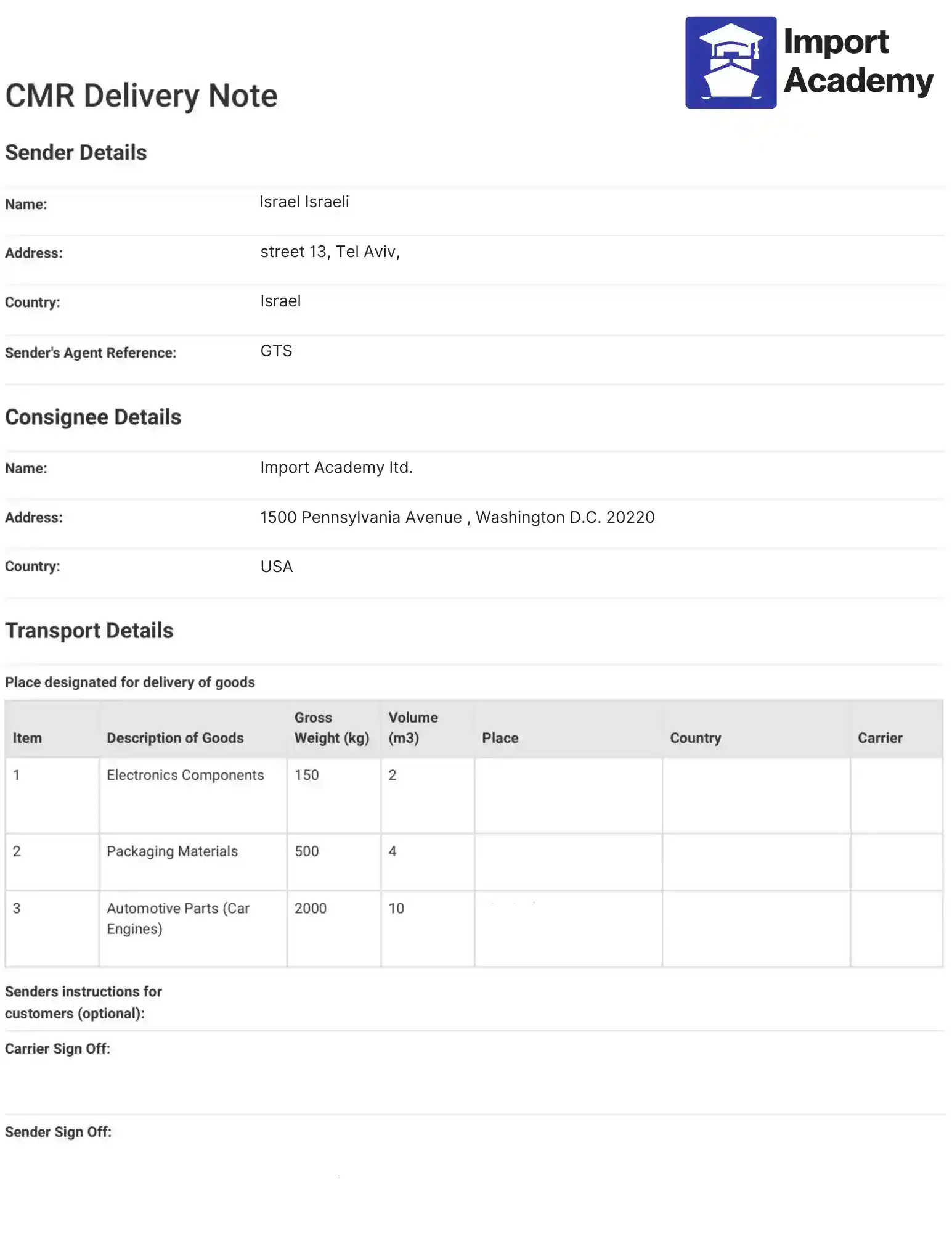Click the 2000 gross weight value
This screenshot has width=952, height=1233.
coord(311,908)
